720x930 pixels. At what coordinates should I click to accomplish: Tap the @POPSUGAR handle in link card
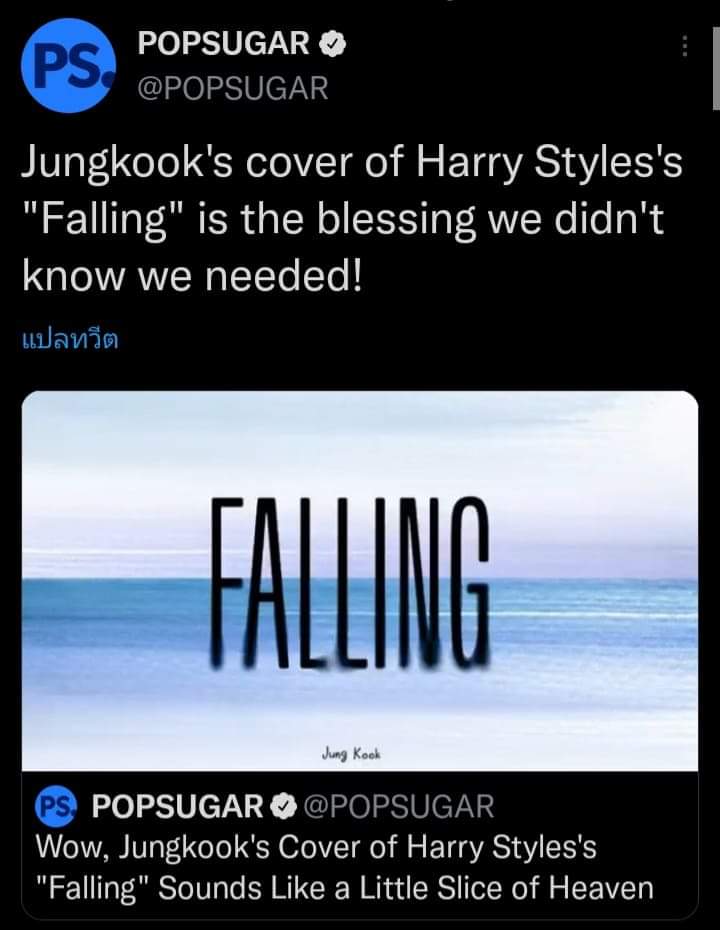(x=399, y=807)
